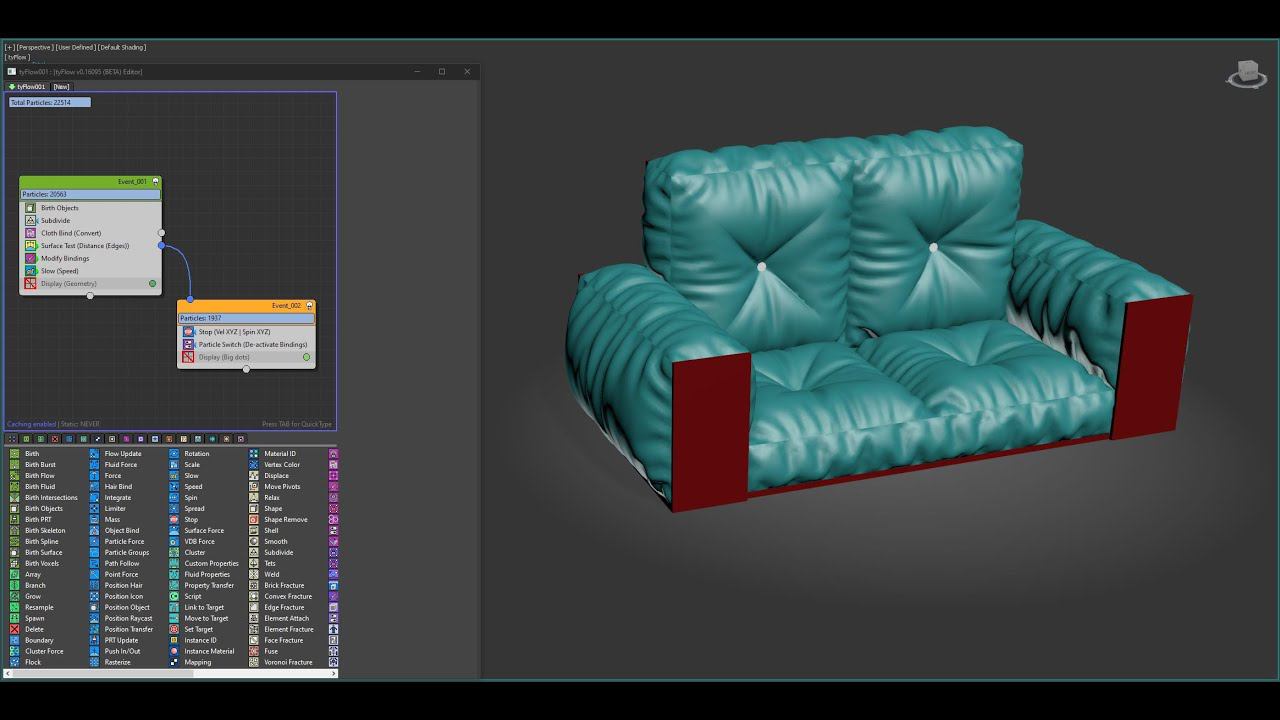The width and height of the screenshot is (1280, 720).
Task: Click the VDB Force operator icon
Action: click(174, 542)
